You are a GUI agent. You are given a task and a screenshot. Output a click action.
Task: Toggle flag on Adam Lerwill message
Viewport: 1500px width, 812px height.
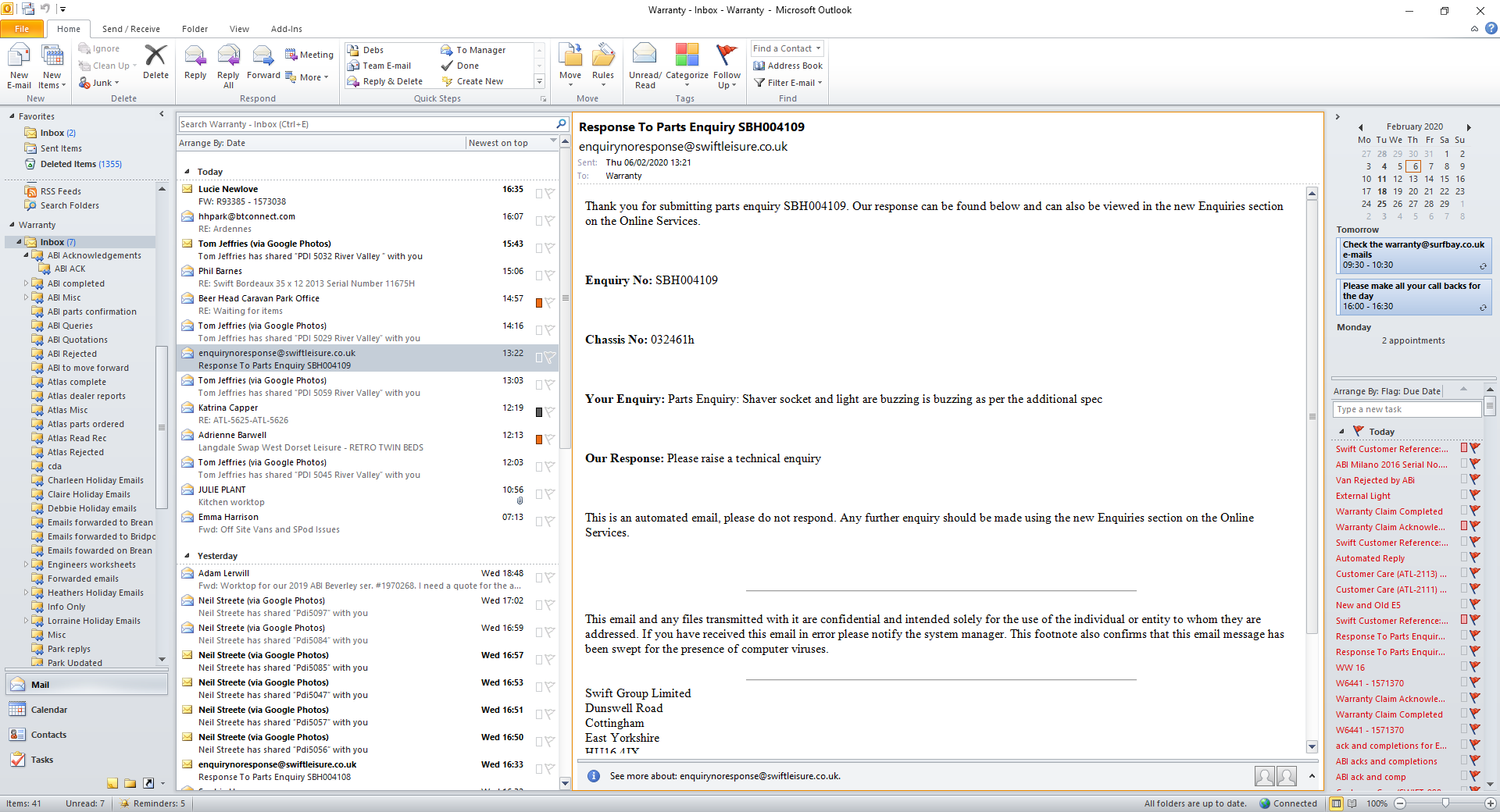(550, 577)
